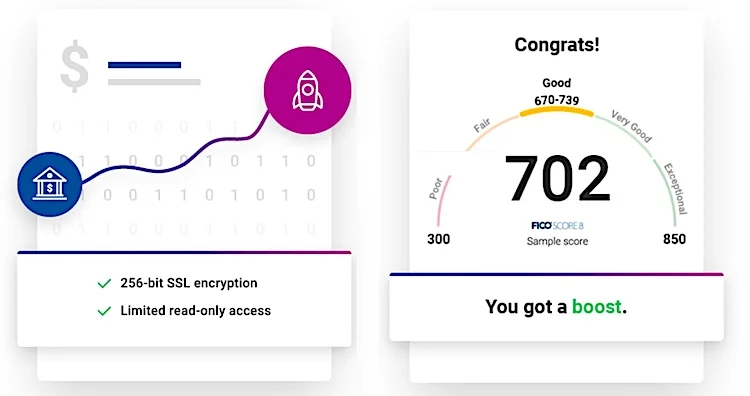Screen dimensions: 750x396
Task: Click the Exceptional gauge segment
Action: tap(667, 191)
